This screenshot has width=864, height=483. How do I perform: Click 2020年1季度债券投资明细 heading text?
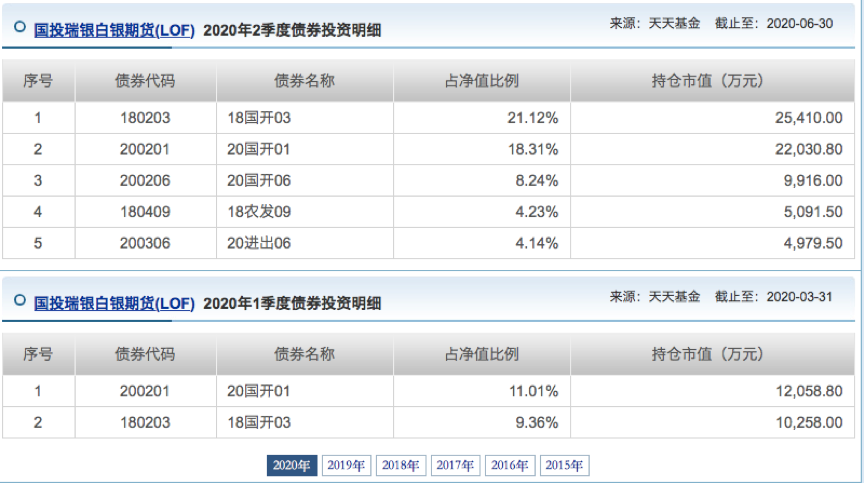point(292,303)
